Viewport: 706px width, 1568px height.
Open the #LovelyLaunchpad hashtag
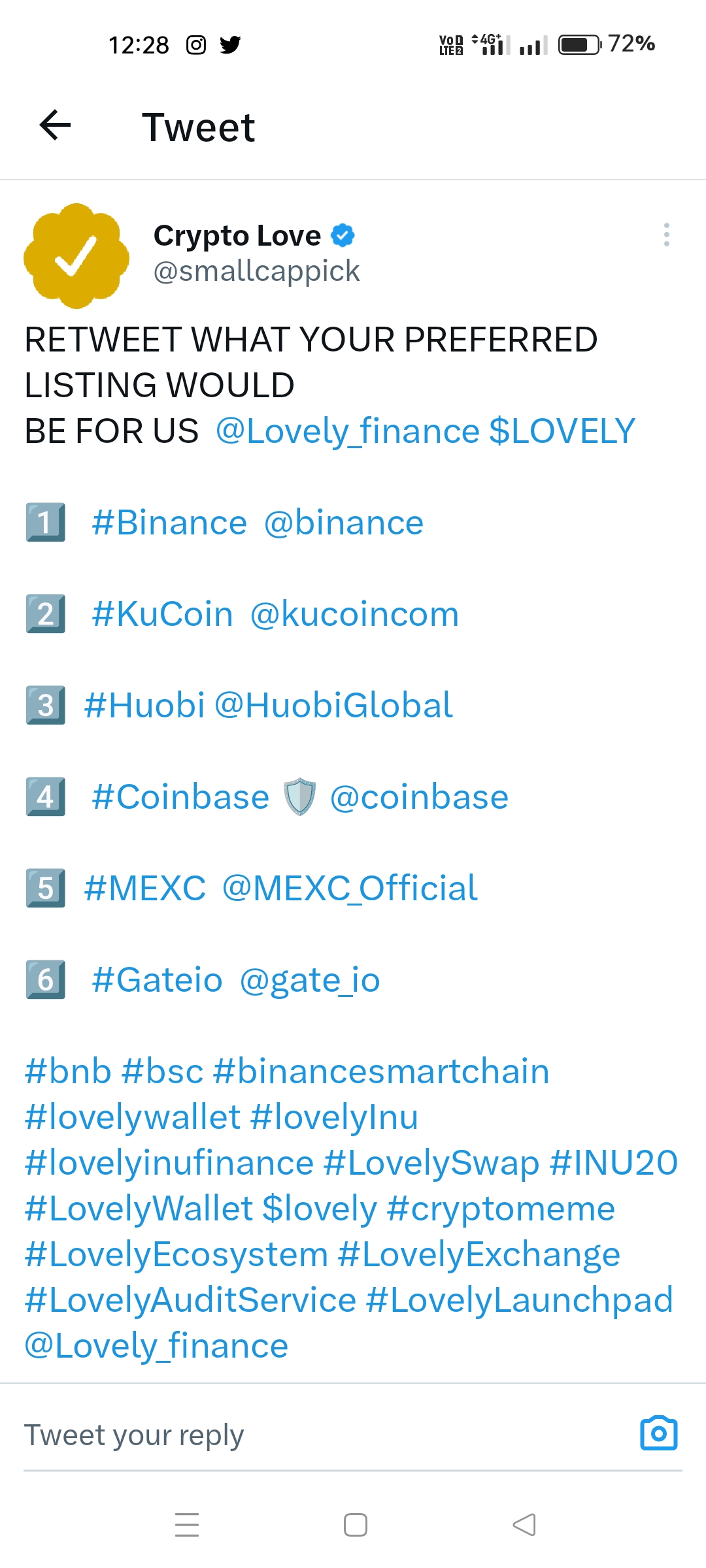coord(519,1300)
